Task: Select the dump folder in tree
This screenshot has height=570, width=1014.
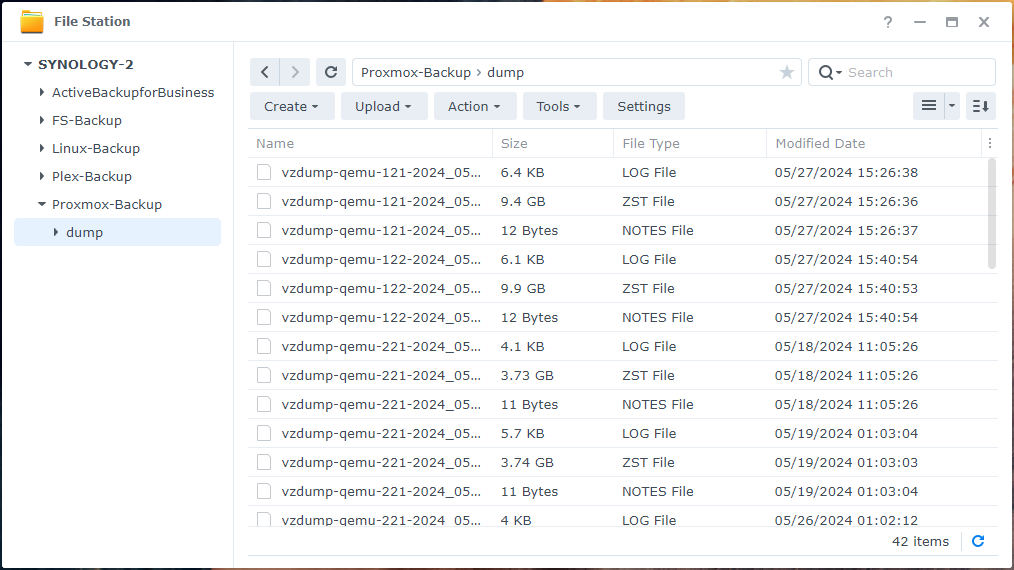Action: point(117,232)
